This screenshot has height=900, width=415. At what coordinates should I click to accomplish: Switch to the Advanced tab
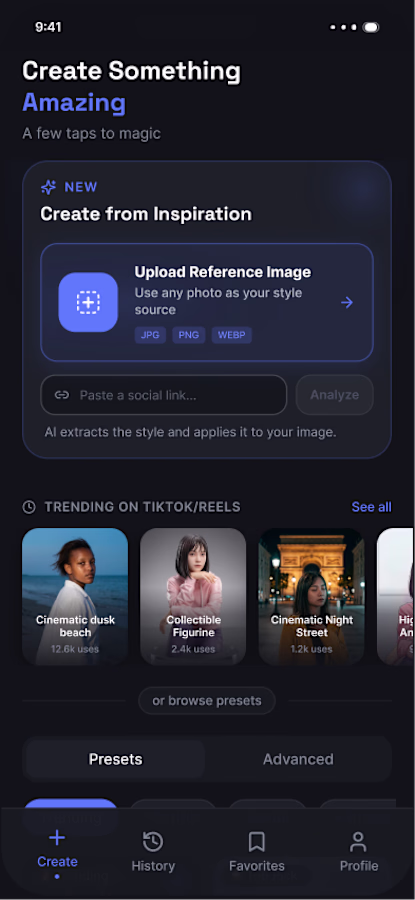298,759
